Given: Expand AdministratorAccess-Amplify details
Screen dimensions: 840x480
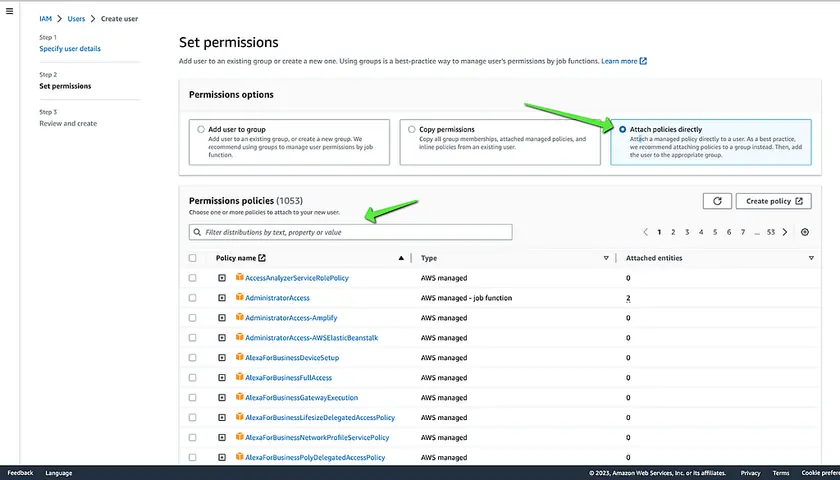Looking at the screenshot, I should (x=222, y=318).
